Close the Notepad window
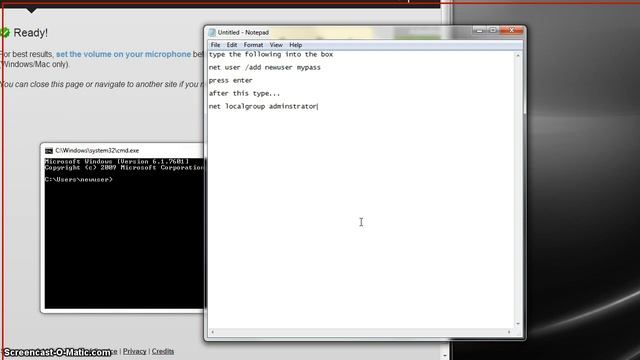The height and width of the screenshot is (360, 640). click(511, 30)
